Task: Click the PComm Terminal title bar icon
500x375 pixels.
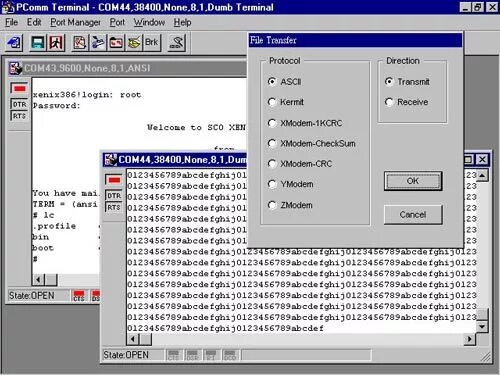Action: pos(7,7)
